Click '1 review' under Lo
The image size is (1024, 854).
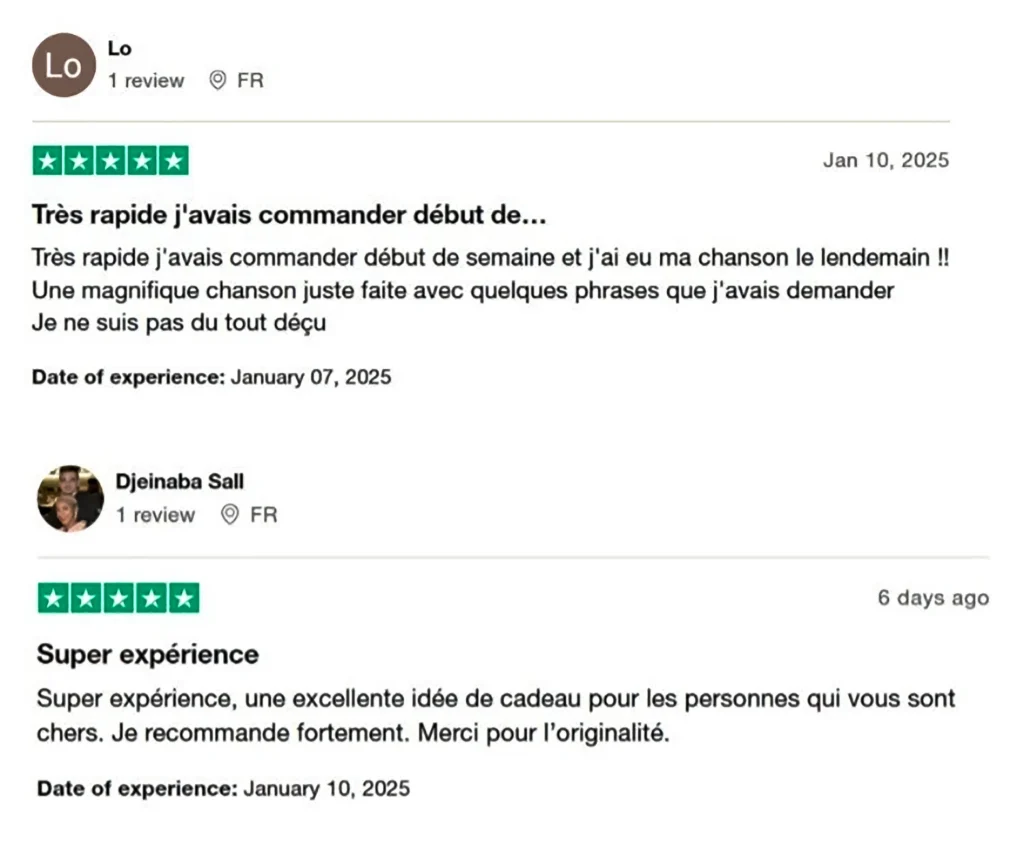(146, 80)
